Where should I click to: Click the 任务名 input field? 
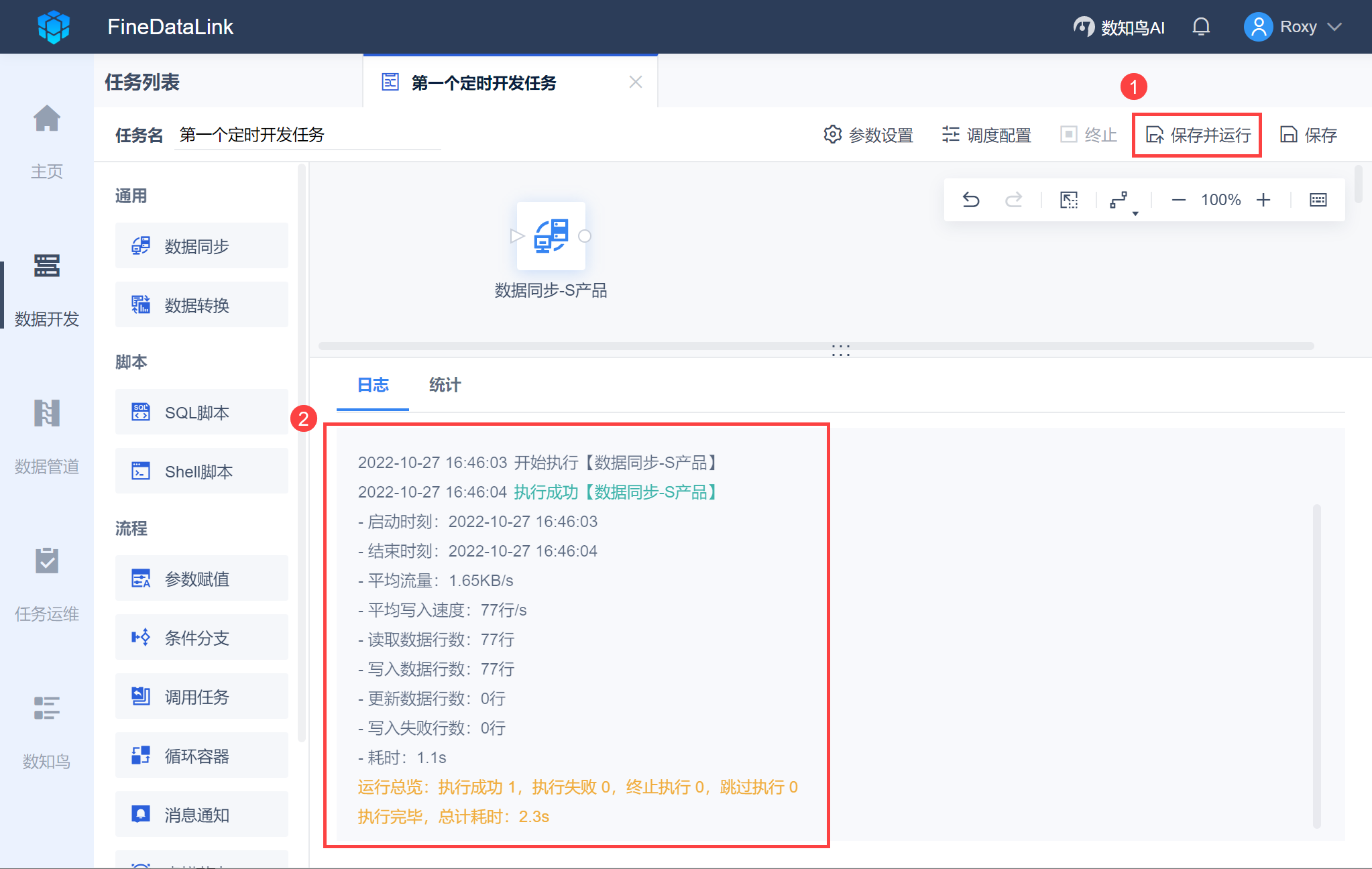point(307,135)
